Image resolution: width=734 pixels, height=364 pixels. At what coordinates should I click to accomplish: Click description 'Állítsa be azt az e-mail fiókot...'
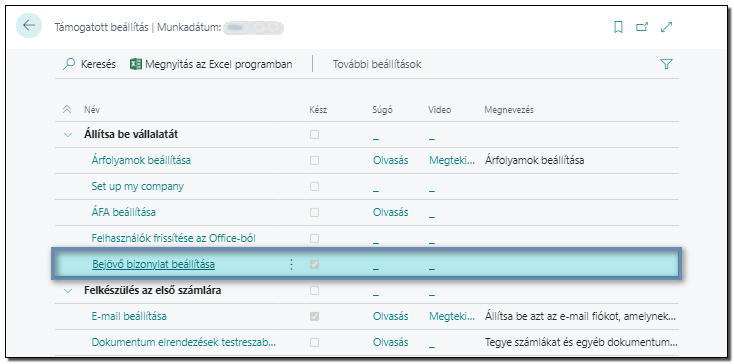pos(580,316)
